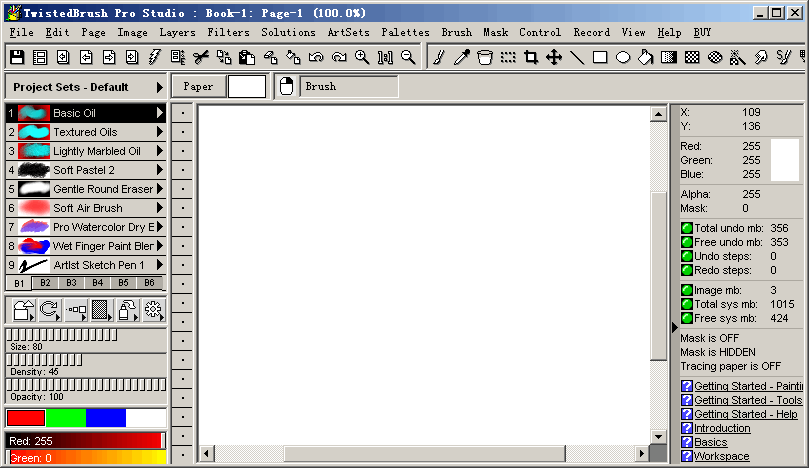The height and width of the screenshot is (468, 809).
Task: Click the lightning bolt quick command icon
Action: (155, 57)
